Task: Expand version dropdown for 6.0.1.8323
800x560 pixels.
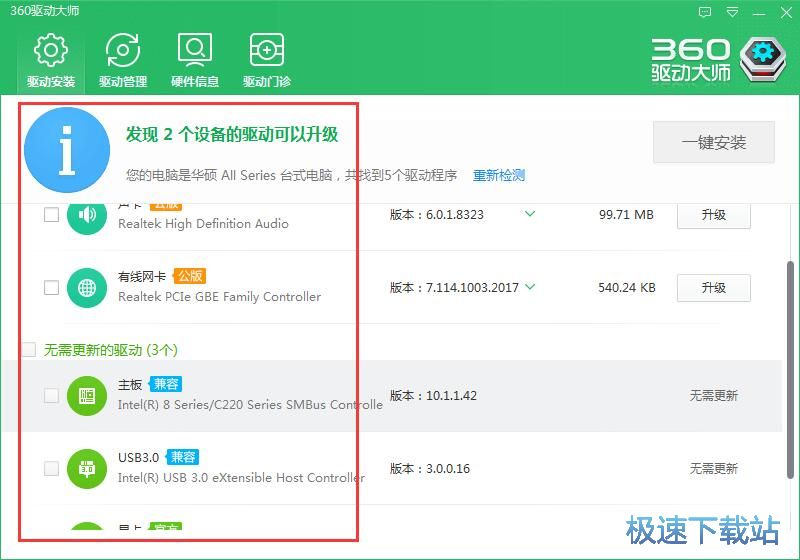Action: pyautogui.click(x=530, y=214)
